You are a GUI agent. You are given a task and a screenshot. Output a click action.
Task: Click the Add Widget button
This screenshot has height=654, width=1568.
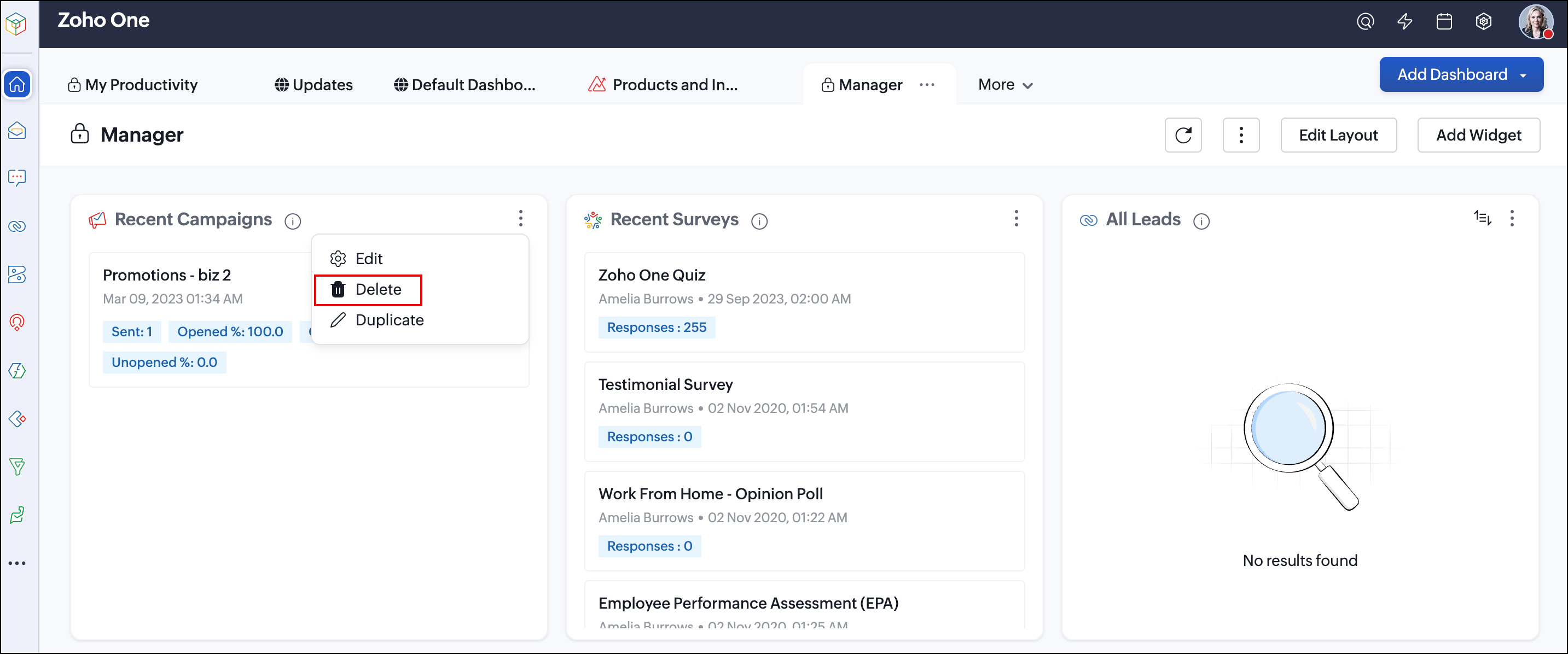1478,135
